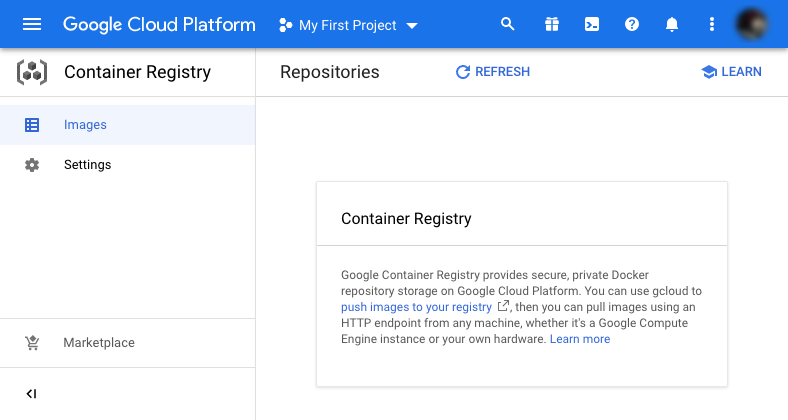The width and height of the screenshot is (788, 420).
Task: Open the Learn more link
Action: pyautogui.click(x=580, y=339)
